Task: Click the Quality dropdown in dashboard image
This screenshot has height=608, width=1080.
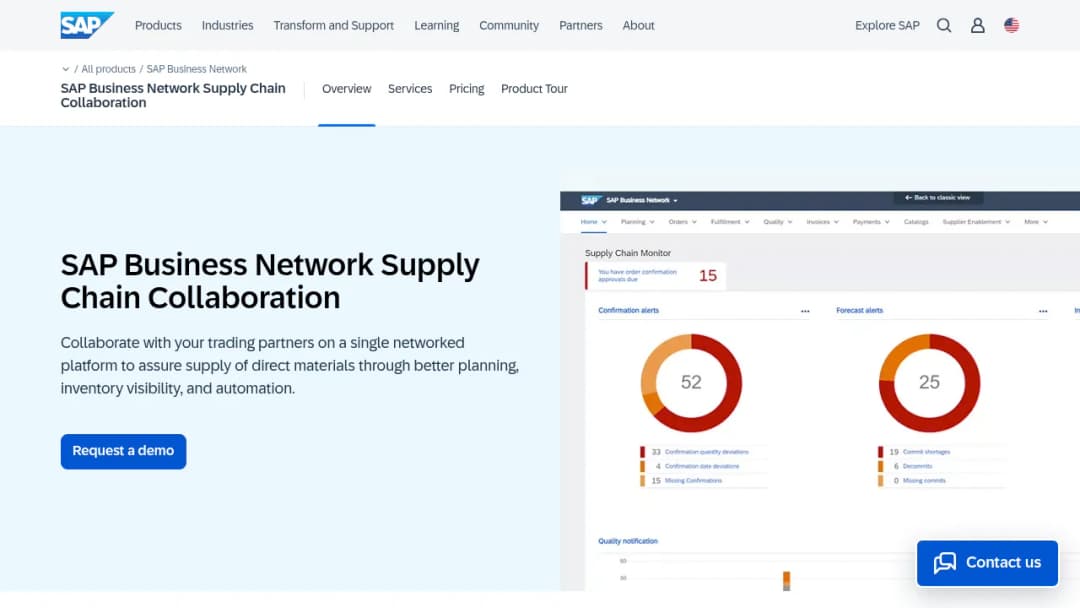Action: (778, 222)
